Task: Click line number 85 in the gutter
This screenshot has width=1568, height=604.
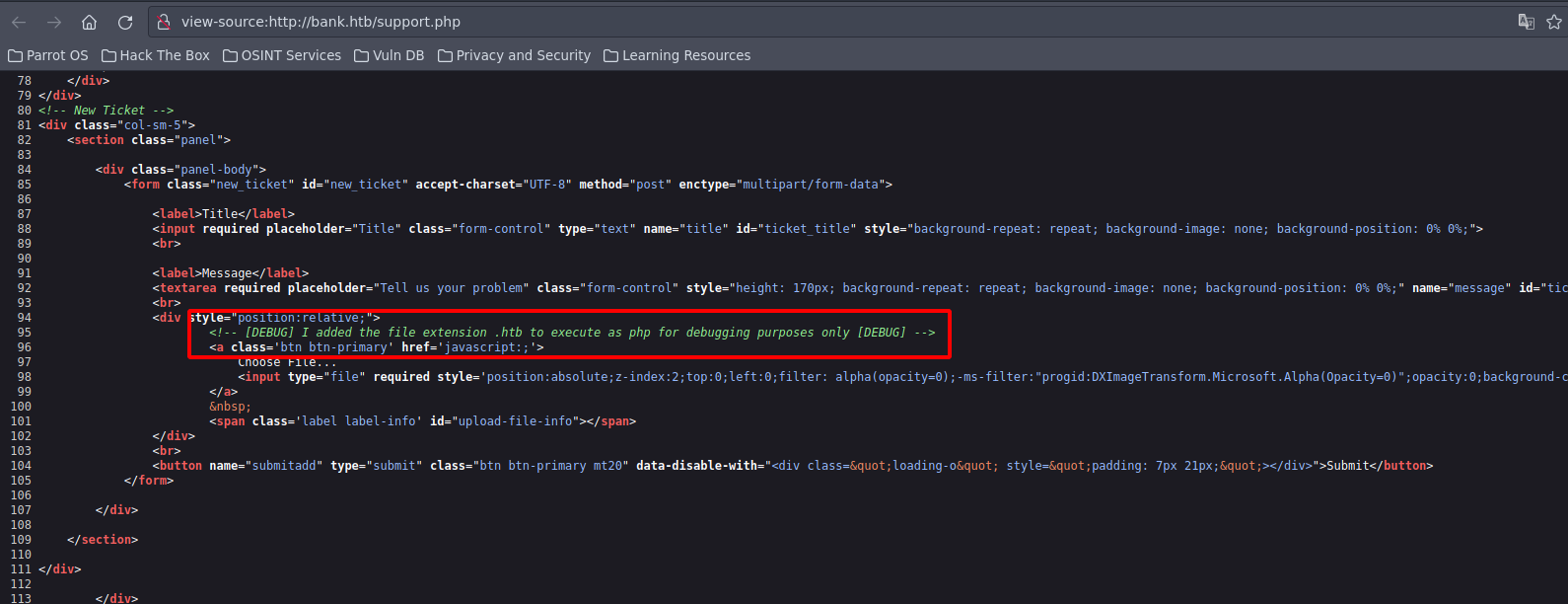Action: (24, 185)
